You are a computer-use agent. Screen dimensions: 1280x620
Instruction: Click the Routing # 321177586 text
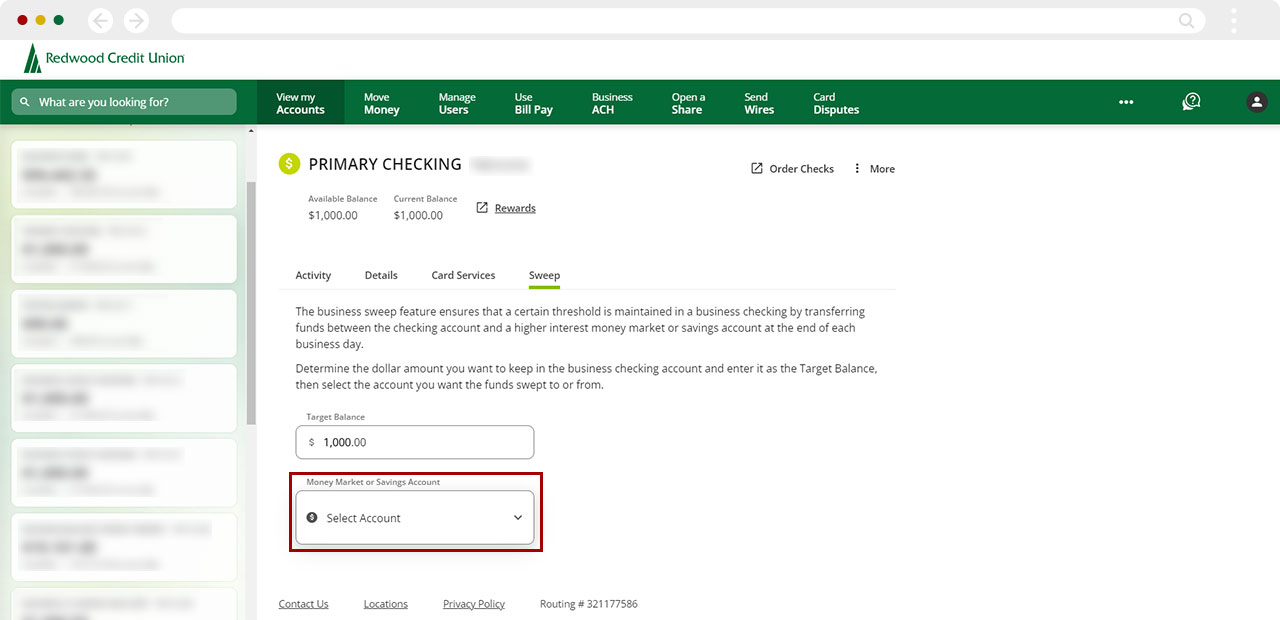[x=588, y=604]
